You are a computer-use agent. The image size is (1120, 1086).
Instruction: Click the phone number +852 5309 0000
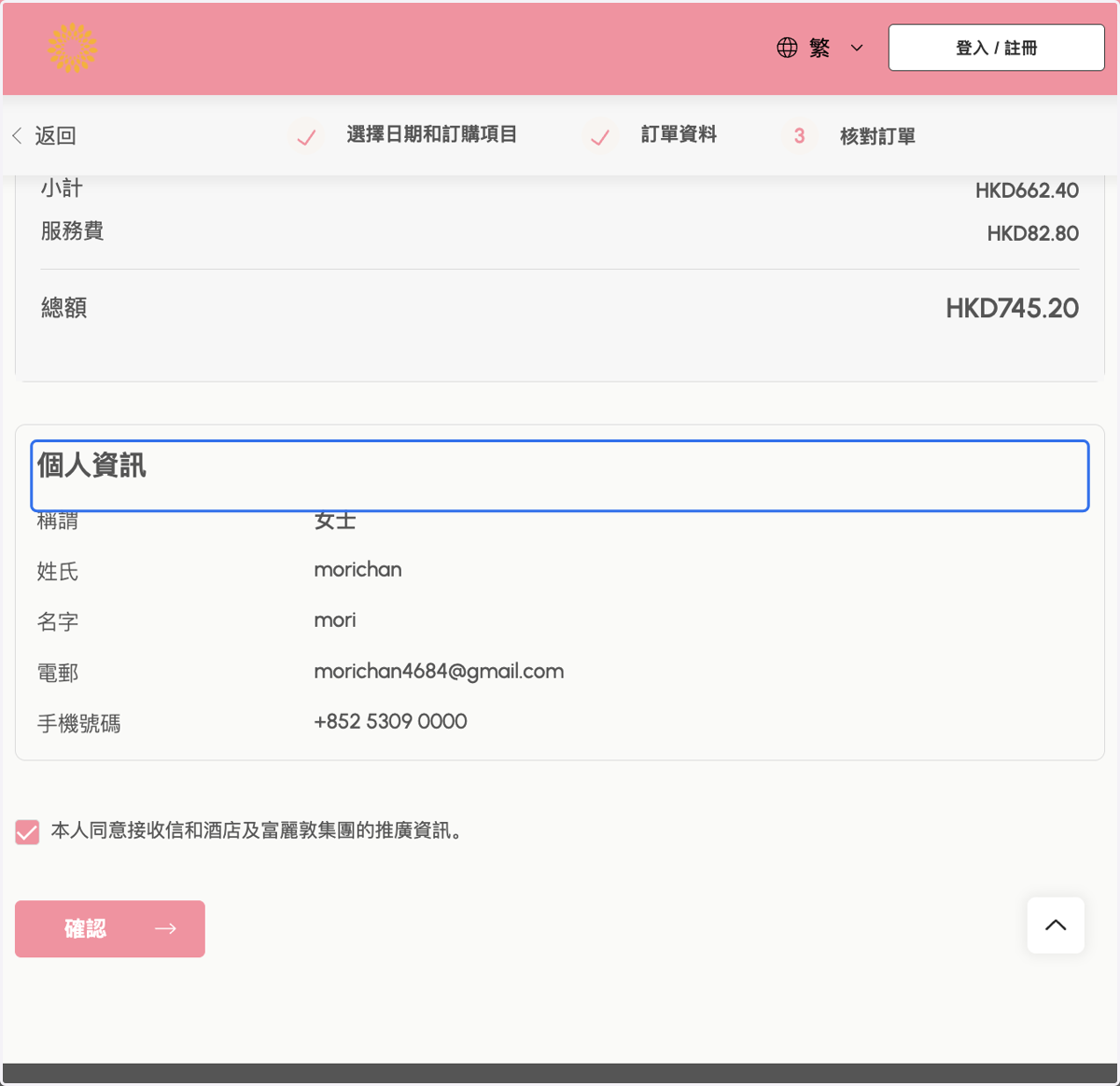(x=390, y=721)
